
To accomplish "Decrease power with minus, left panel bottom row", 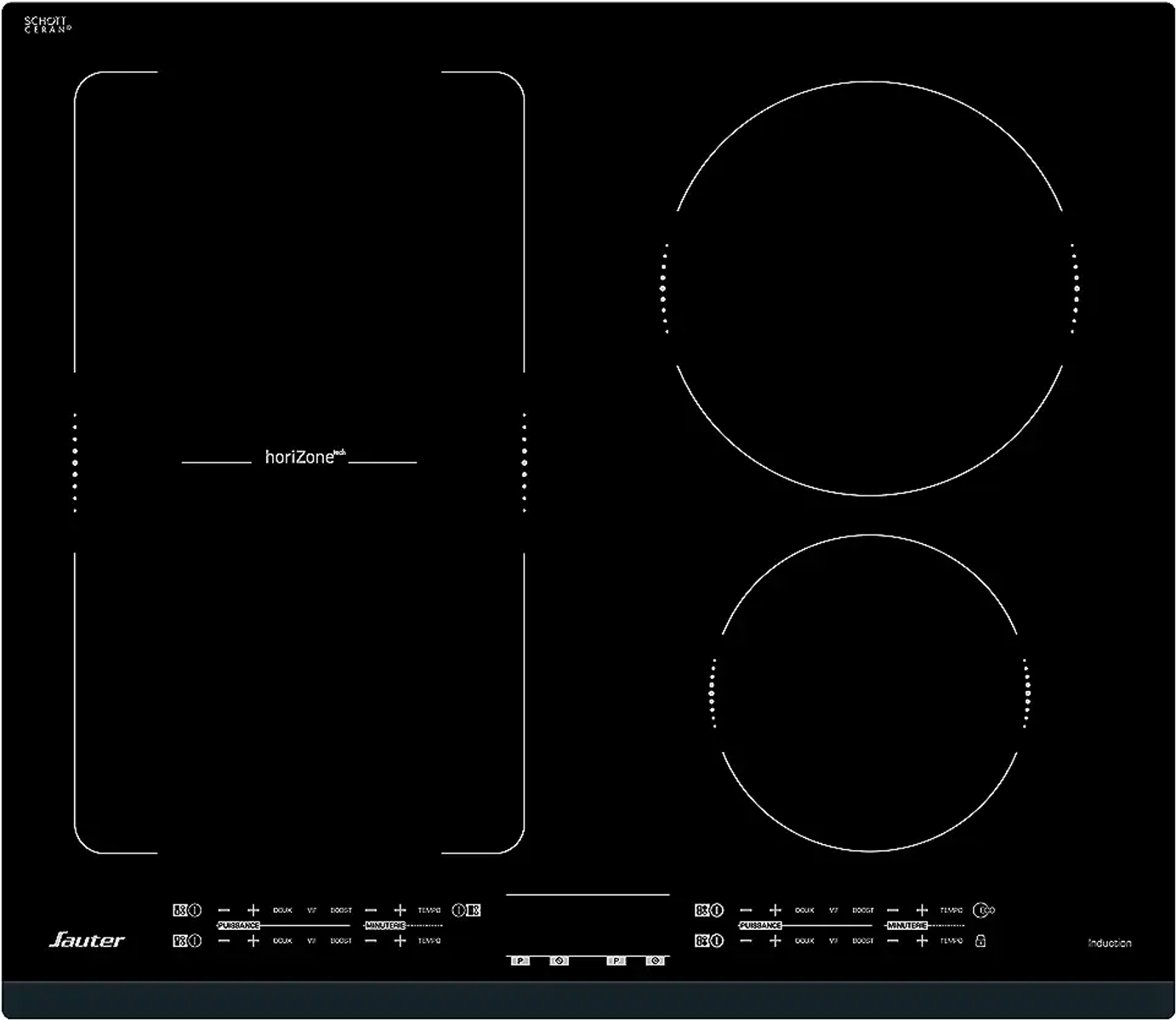I will point(224,941).
